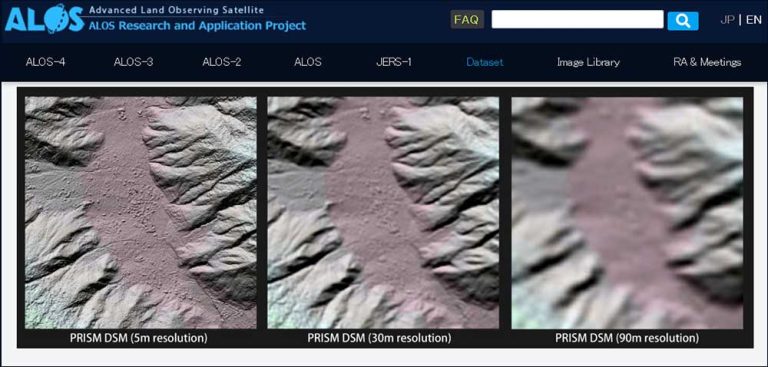This screenshot has width=768, height=367.
Task: Switch language to EN
Action: 754,20
